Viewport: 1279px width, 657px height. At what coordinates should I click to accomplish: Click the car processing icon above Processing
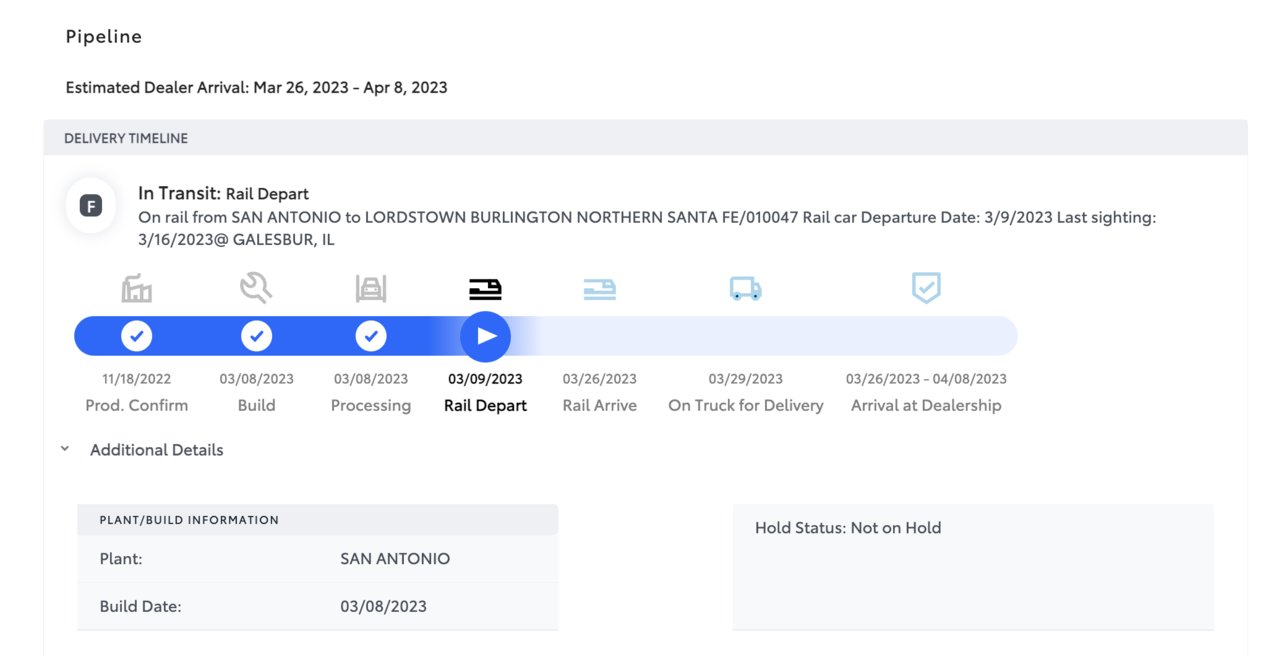pos(371,289)
